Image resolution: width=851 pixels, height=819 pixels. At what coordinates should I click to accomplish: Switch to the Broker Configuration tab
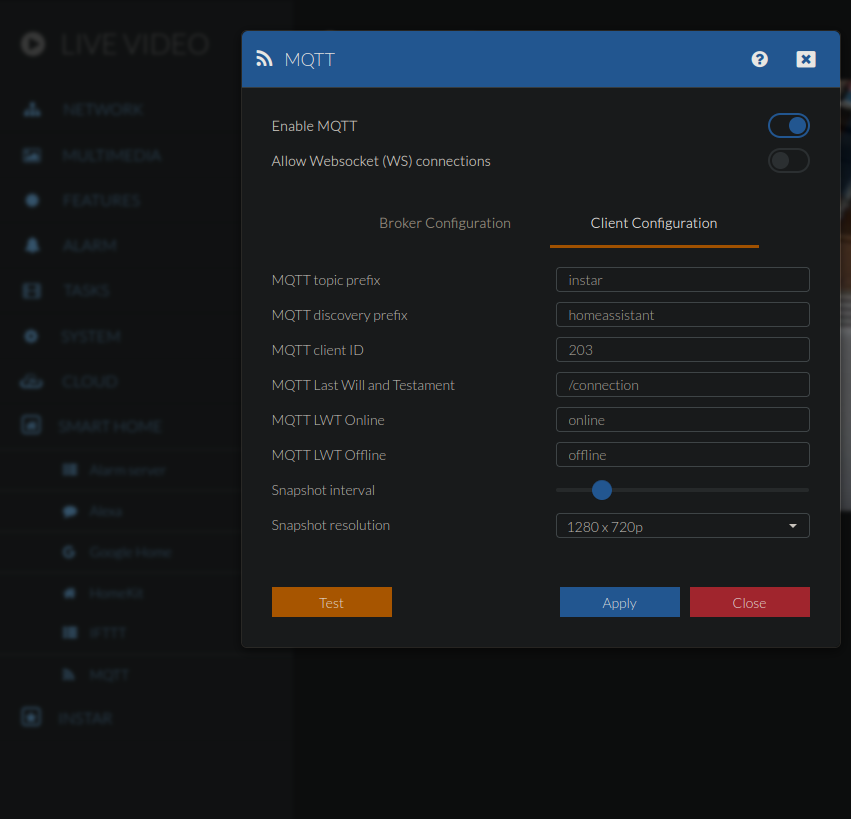pos(445,223)
